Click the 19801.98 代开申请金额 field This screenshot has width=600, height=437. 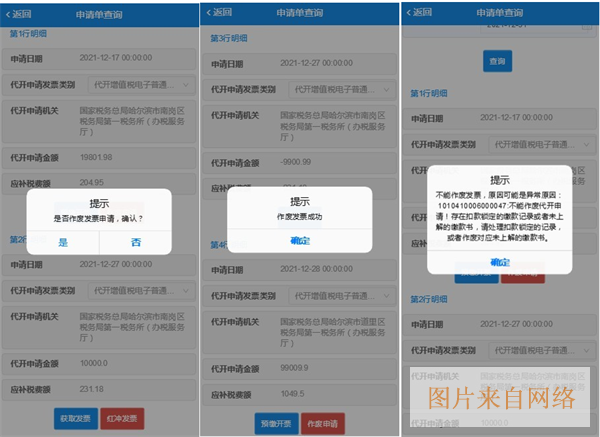(100, 157)
